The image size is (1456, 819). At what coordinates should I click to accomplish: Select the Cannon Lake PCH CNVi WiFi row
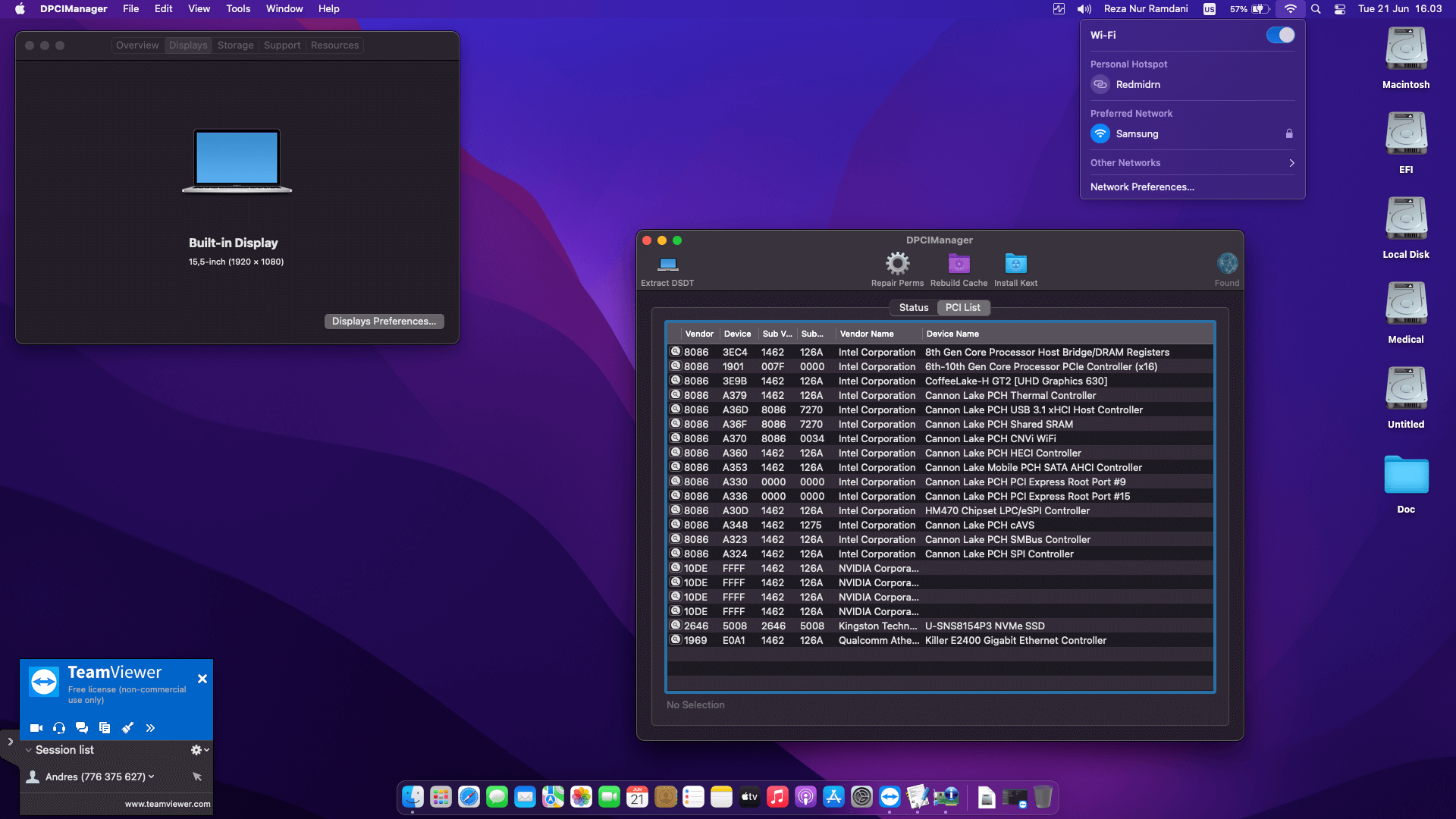[940, 439]
